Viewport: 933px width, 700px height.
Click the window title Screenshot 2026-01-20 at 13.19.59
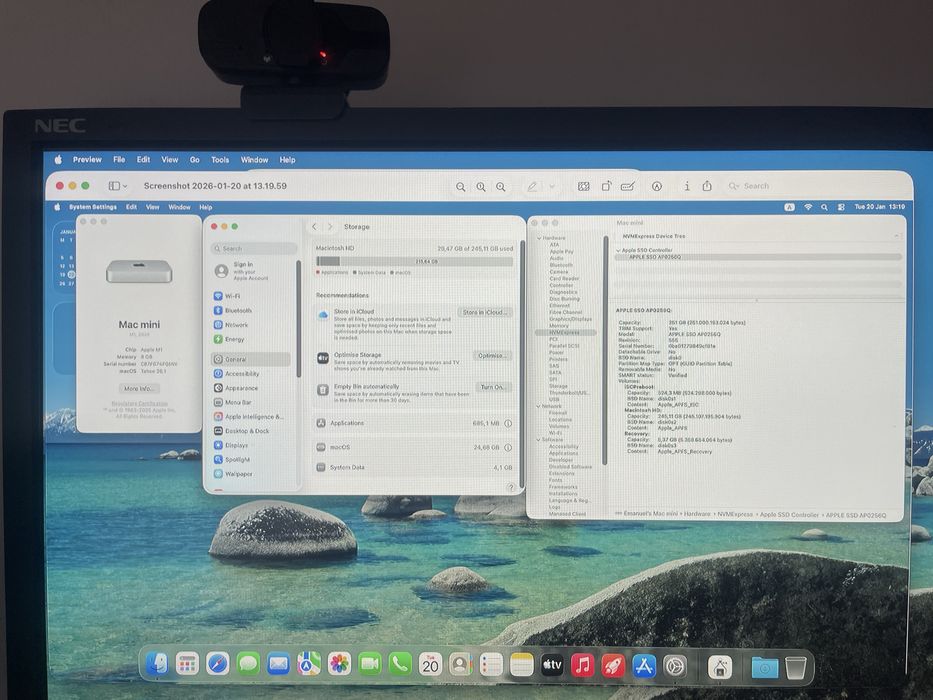[x=215, y=186]
